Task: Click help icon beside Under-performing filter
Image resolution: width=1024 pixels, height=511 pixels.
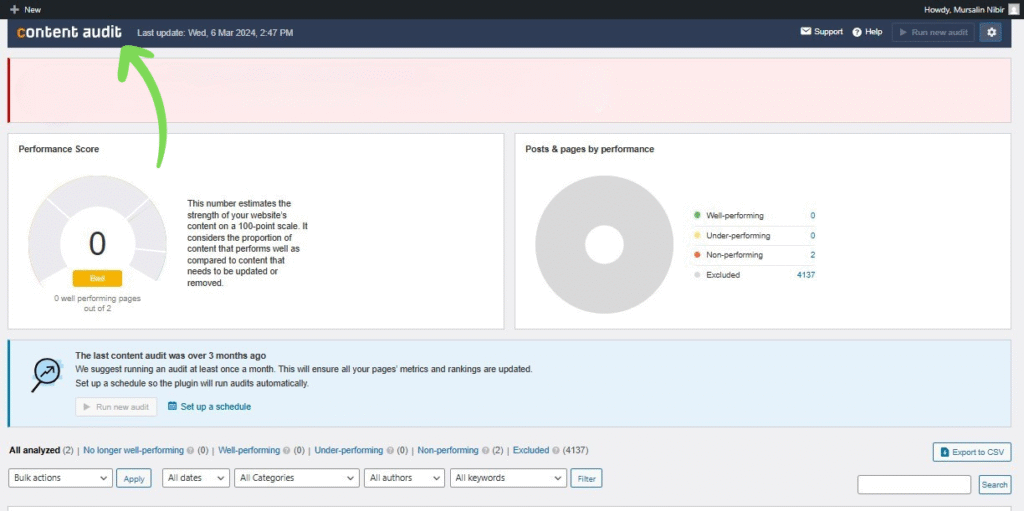Action: click(x=389, y=450)
